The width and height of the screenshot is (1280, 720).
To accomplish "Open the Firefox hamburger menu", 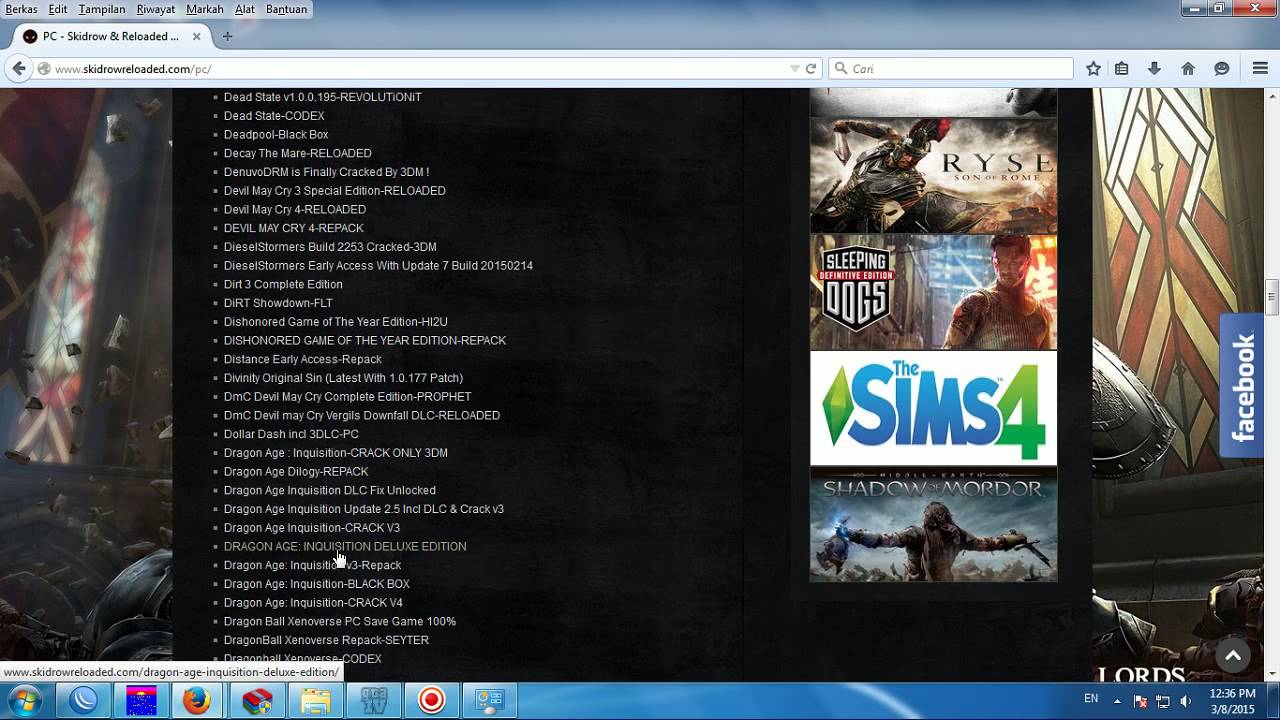I will pos(1260,69).
